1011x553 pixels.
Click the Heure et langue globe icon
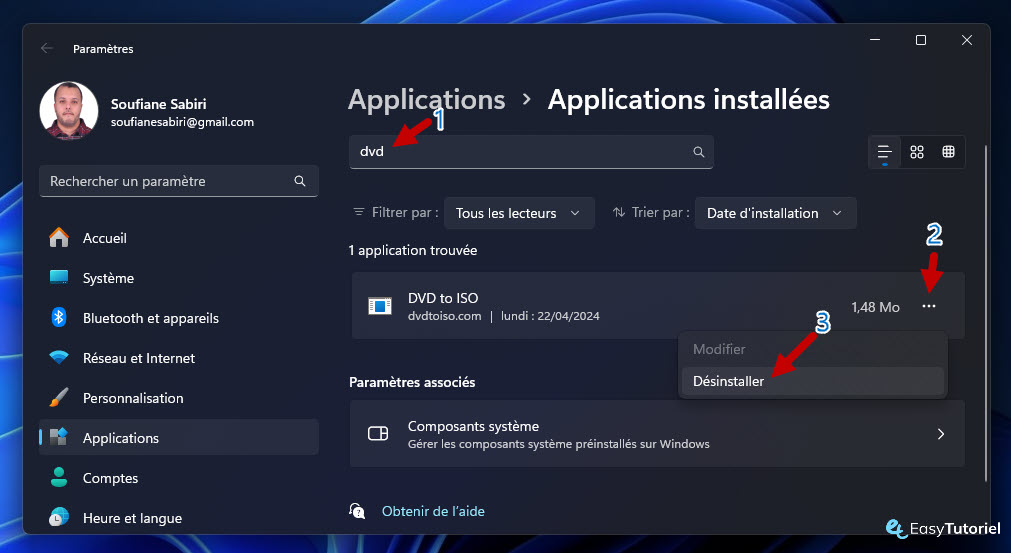pos(59,518)
